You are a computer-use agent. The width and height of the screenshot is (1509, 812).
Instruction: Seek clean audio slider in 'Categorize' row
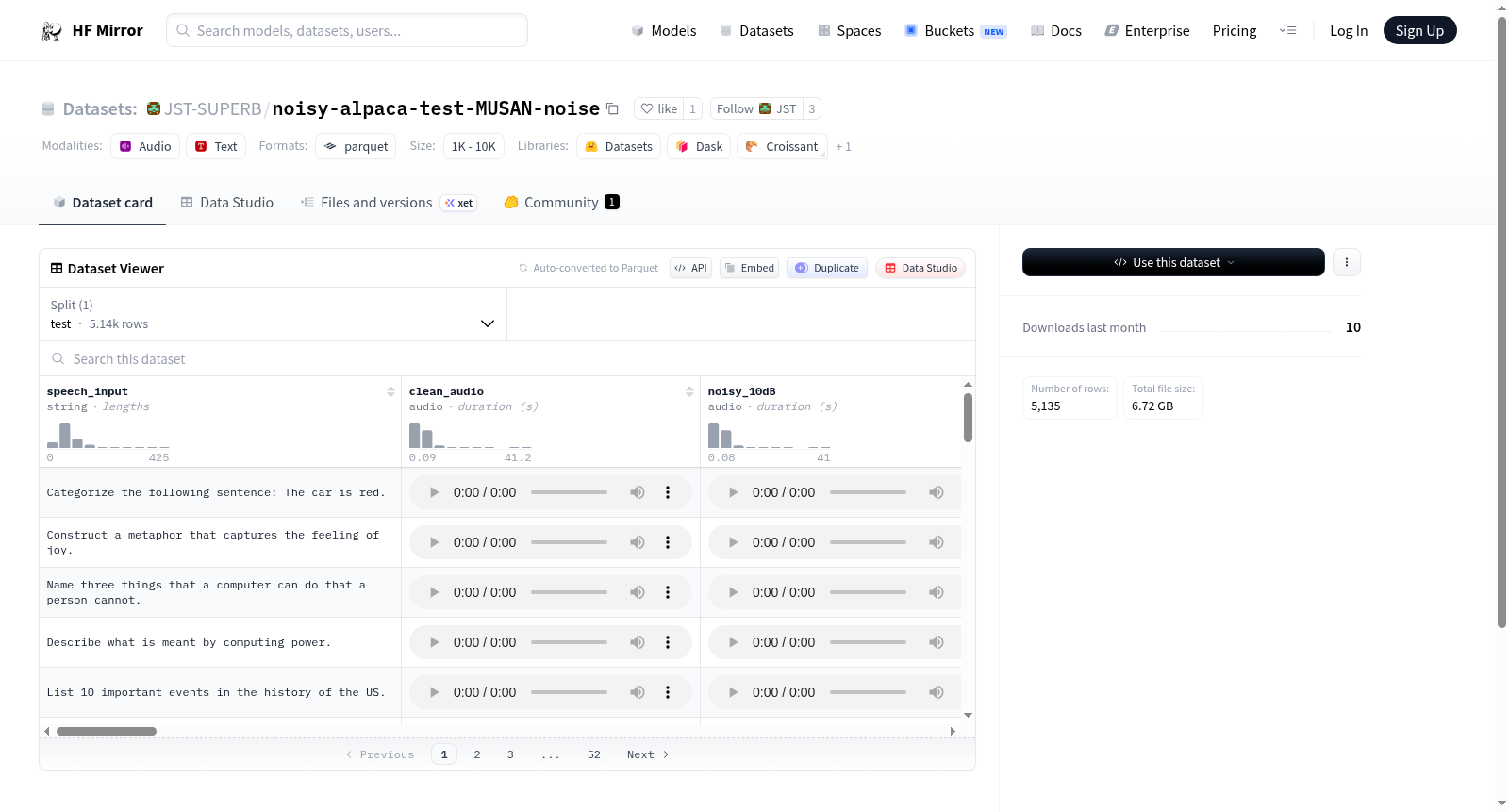pyautogui.click(x=569, y=492)
